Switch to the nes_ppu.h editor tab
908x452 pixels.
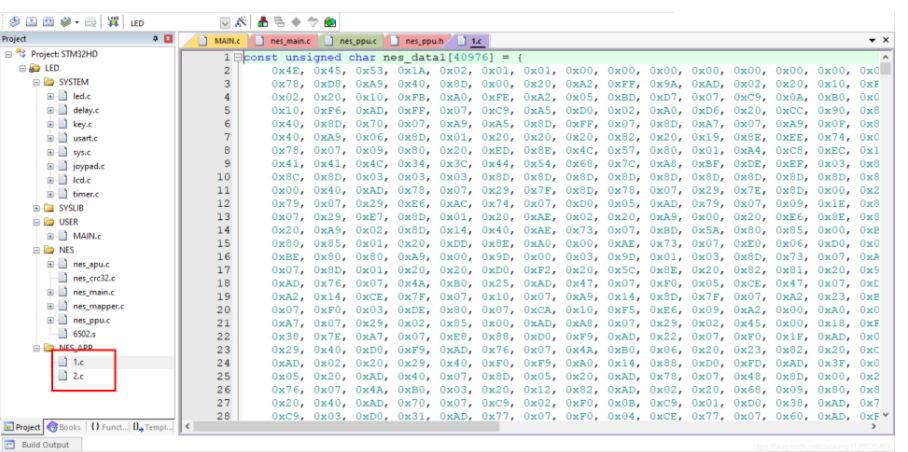[417, 41]
